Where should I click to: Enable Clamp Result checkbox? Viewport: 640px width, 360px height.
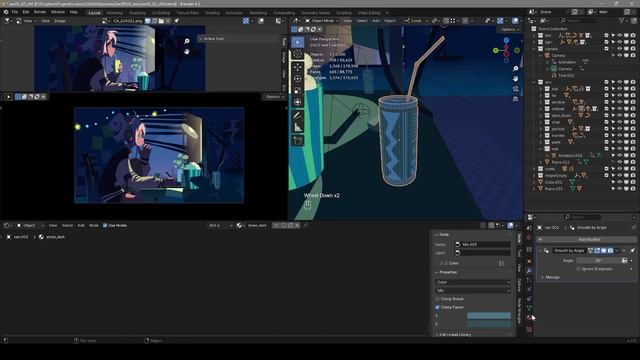[x=438, y=299]
